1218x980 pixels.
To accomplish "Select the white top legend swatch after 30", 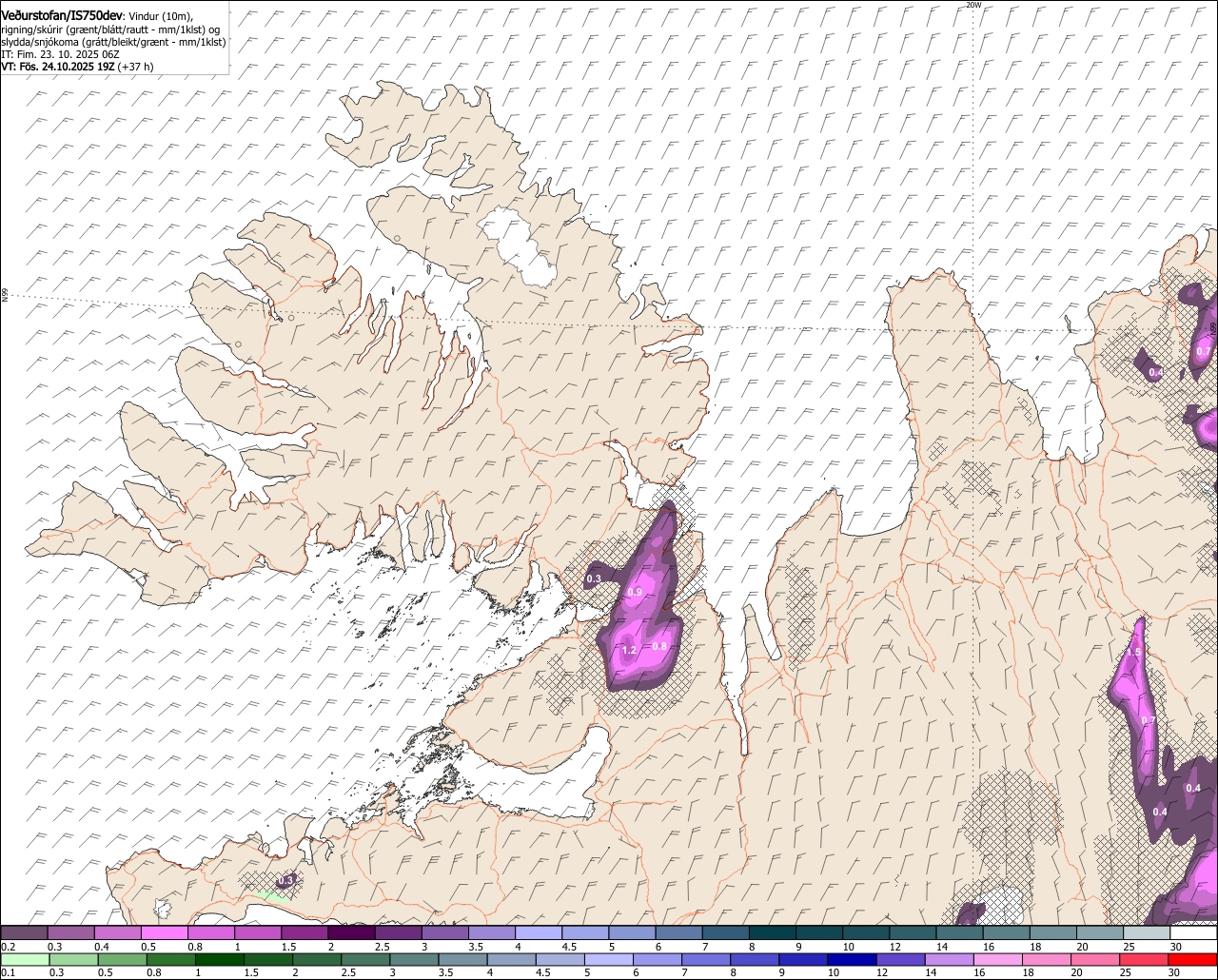I will pyautogui.click(x=1193, y=932).
